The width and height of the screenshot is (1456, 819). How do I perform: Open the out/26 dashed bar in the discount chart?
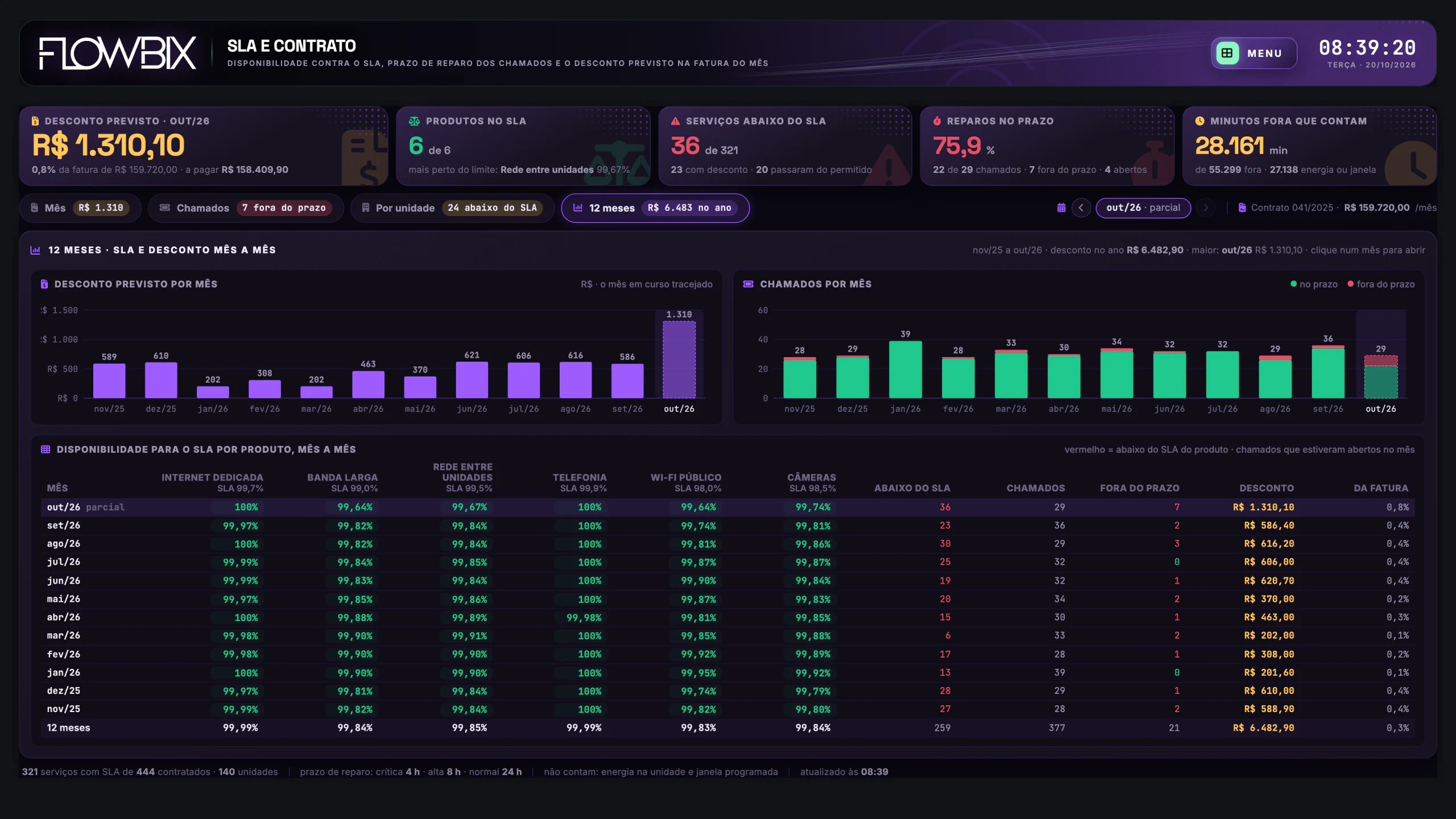click(679, 359)
